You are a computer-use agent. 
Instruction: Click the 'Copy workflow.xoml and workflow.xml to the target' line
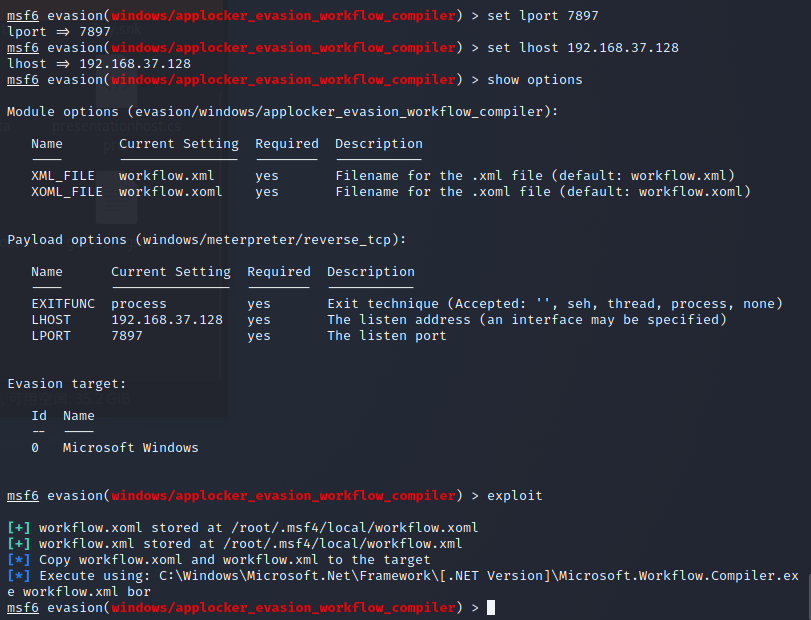[x=218, y=560]
